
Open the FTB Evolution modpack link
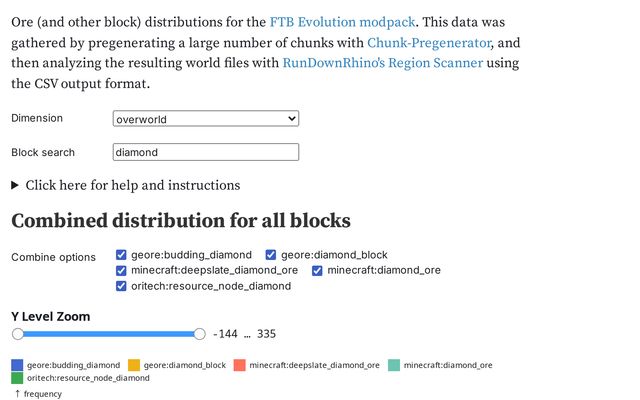[x=342, y=22]
